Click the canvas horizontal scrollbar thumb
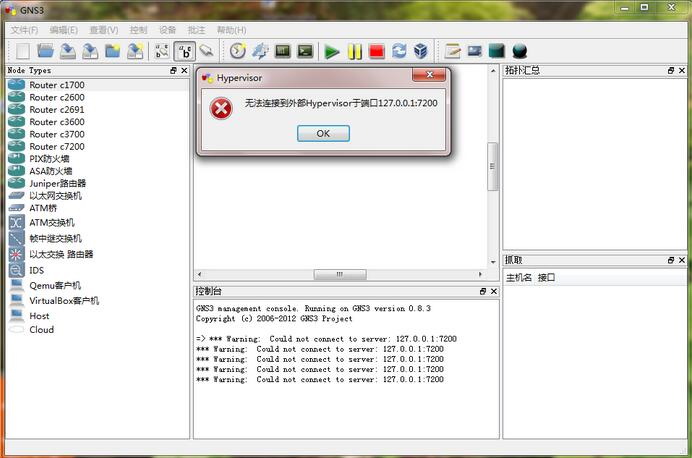This screenshot has height=458, width=692. tap(340, 274)
